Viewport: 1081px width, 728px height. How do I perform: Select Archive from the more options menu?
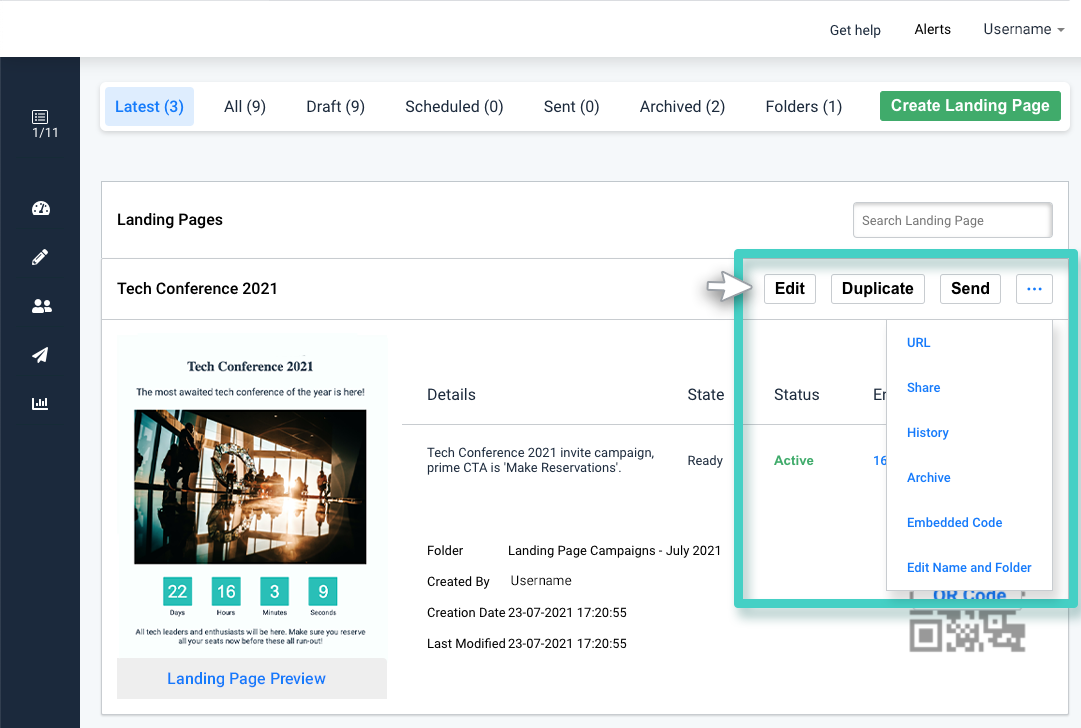[x=928, y=478]
